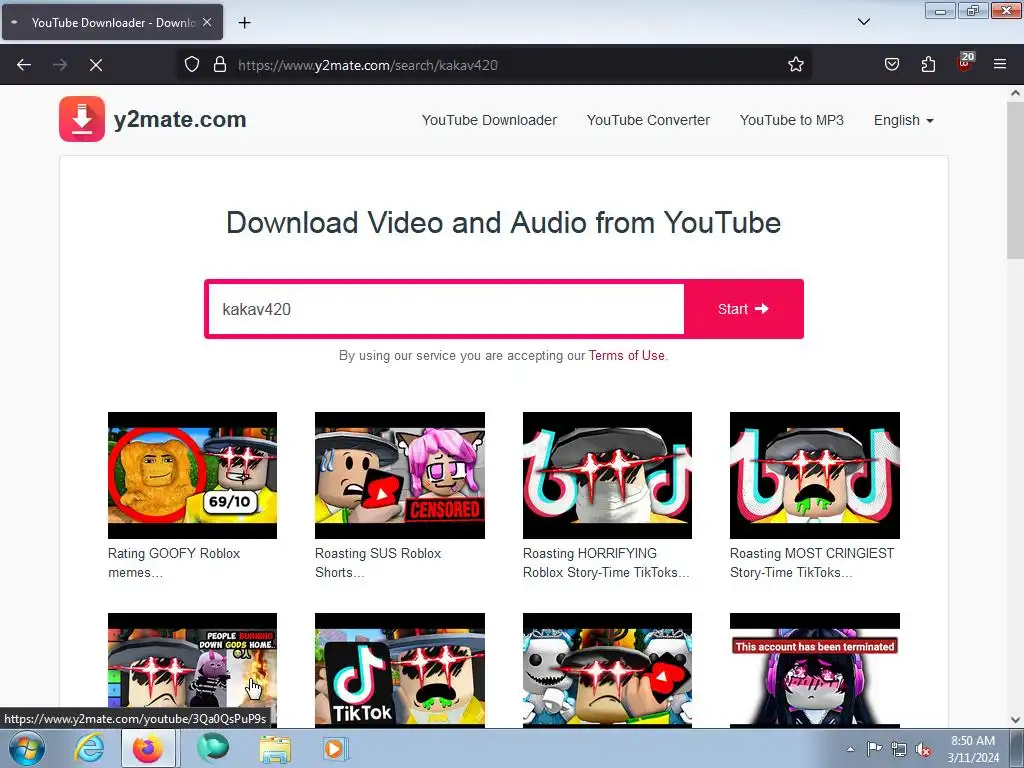Click the Action Center flag icon

[874, 749]
